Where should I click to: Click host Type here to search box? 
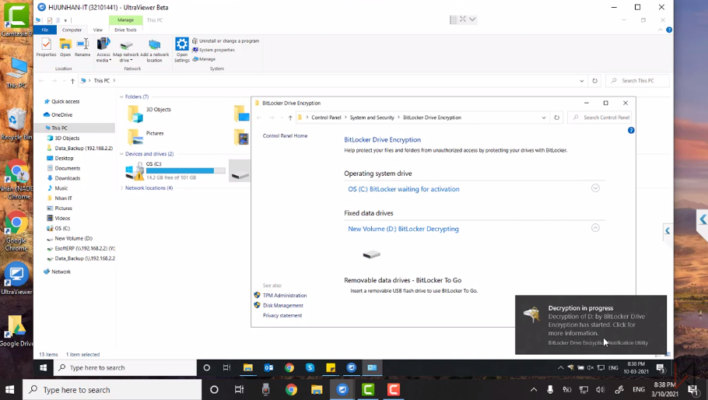112,389
